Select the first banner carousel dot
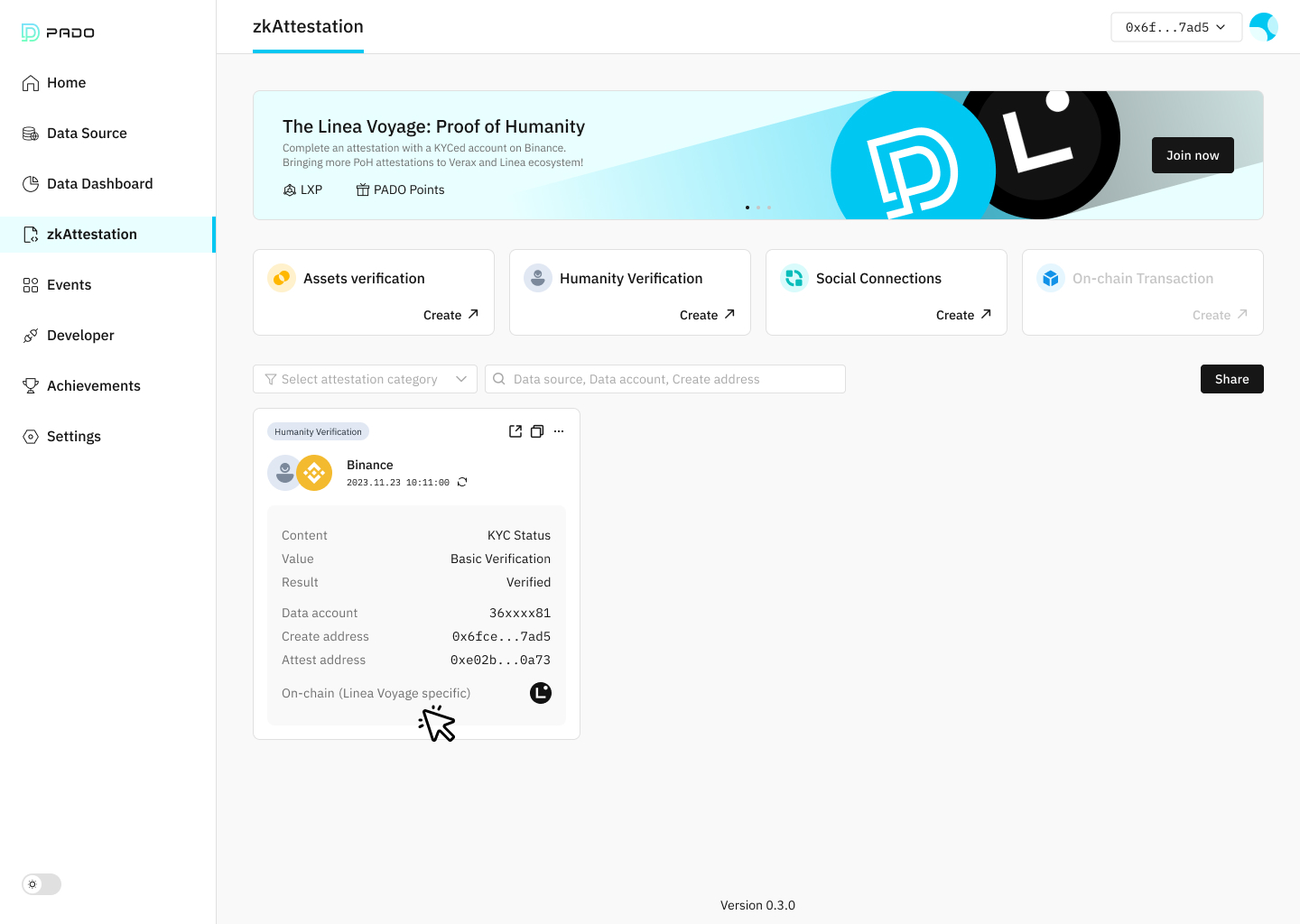Screen dimensions: 1300x924 click(747, 208)
